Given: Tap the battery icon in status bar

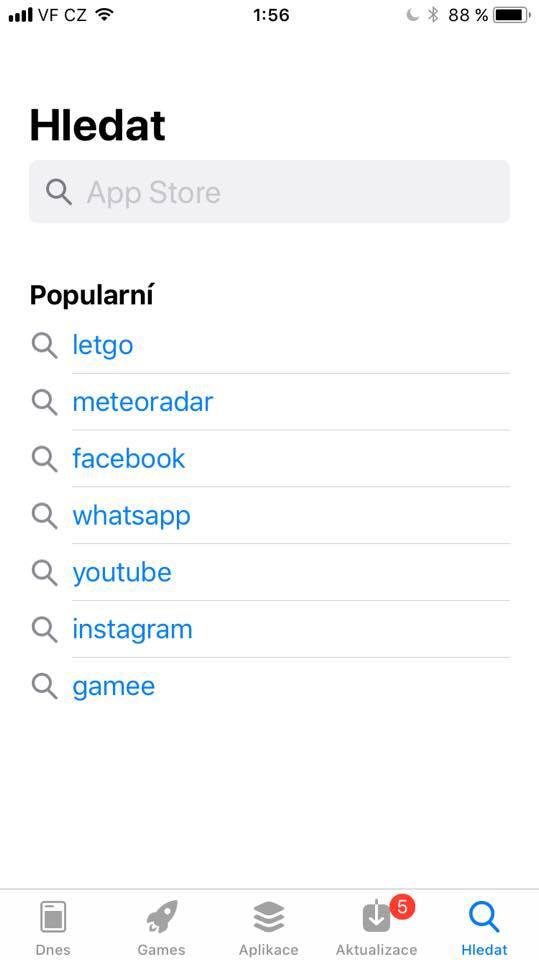Looking at the screenshot, I should [512, 15].
